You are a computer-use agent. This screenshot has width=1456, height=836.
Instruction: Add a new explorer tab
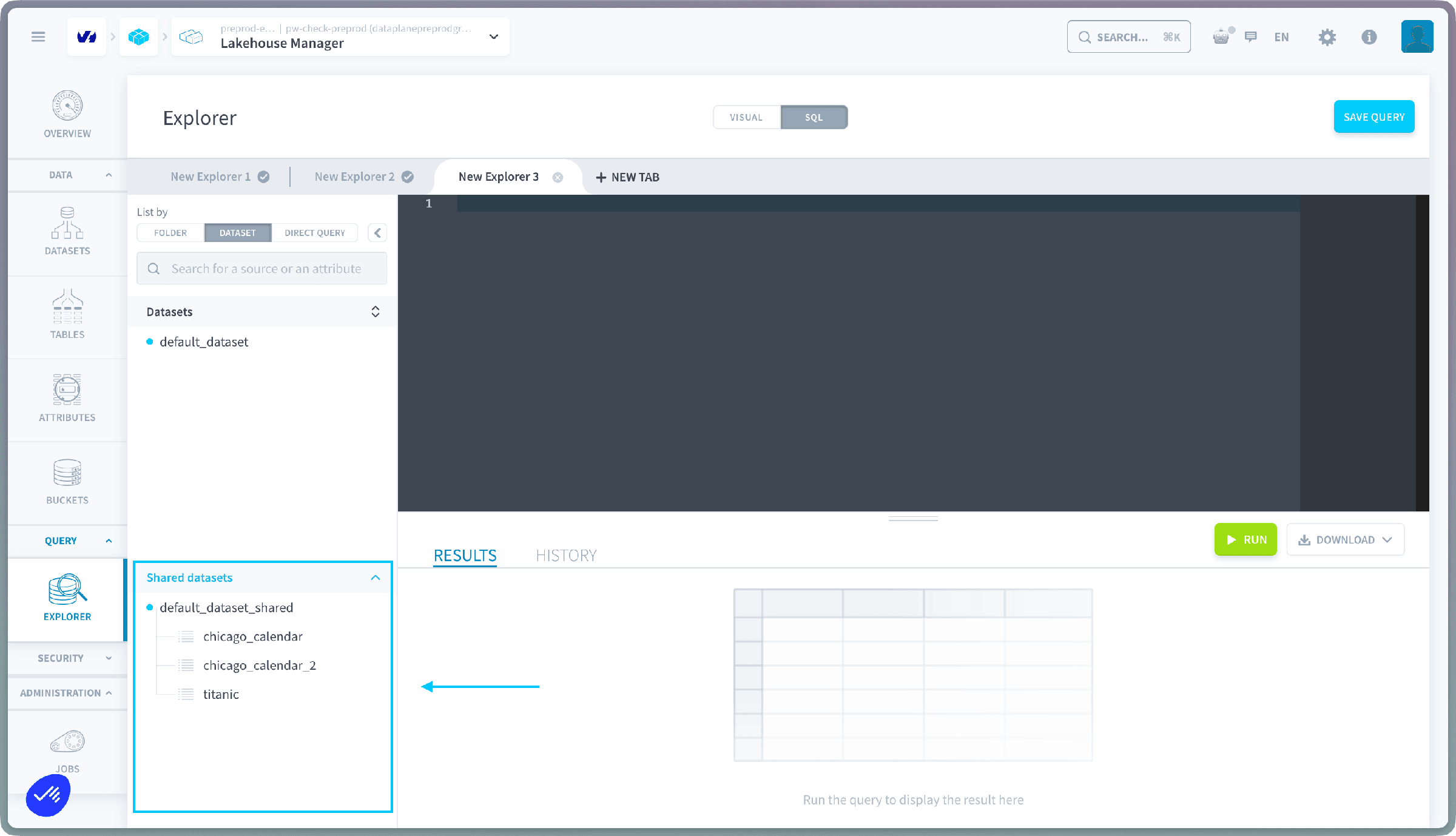click(x=627, y=177)
